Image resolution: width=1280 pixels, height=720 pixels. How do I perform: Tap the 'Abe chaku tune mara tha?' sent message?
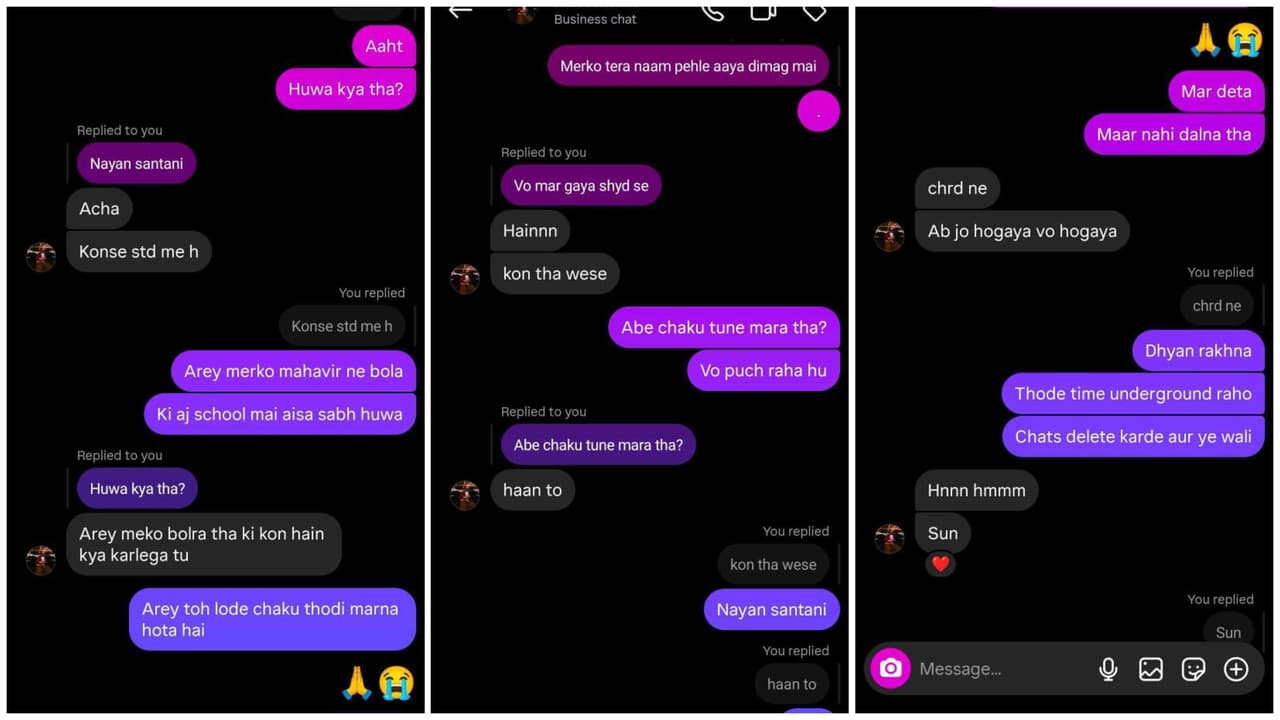(x=724, y=327)
